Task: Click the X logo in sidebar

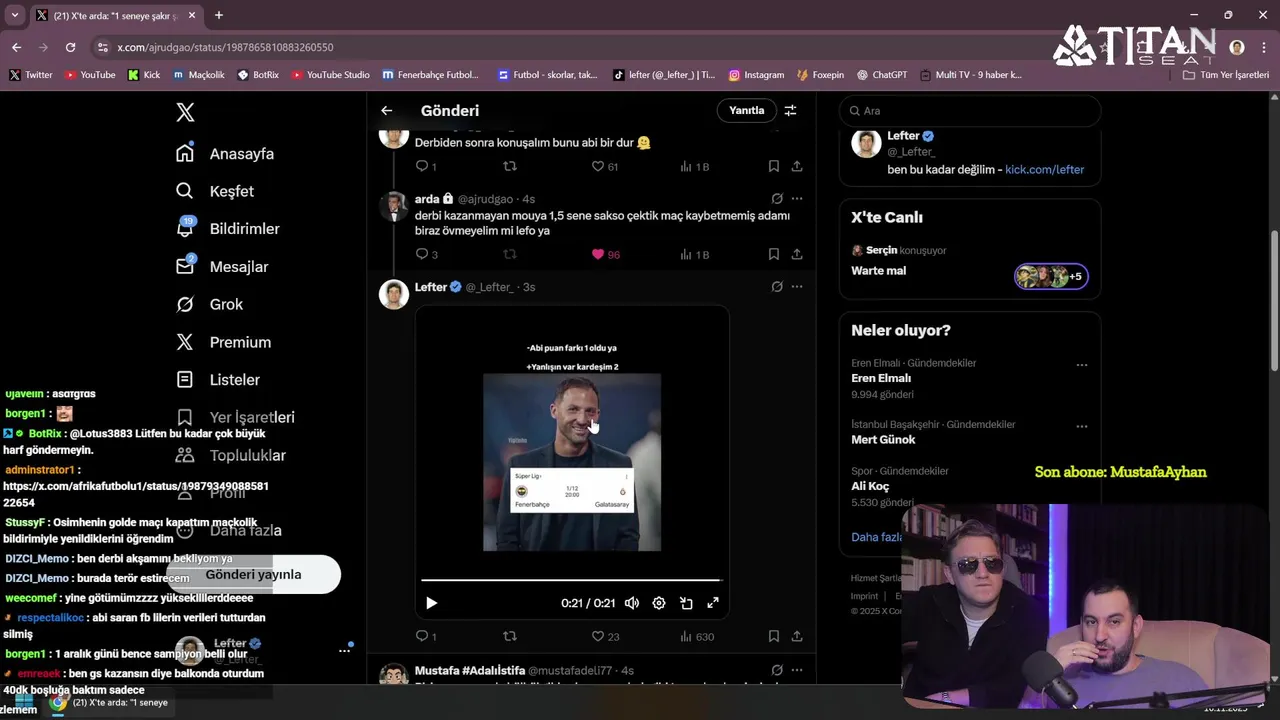Action: pyautogui.click(x=185, y=112)
